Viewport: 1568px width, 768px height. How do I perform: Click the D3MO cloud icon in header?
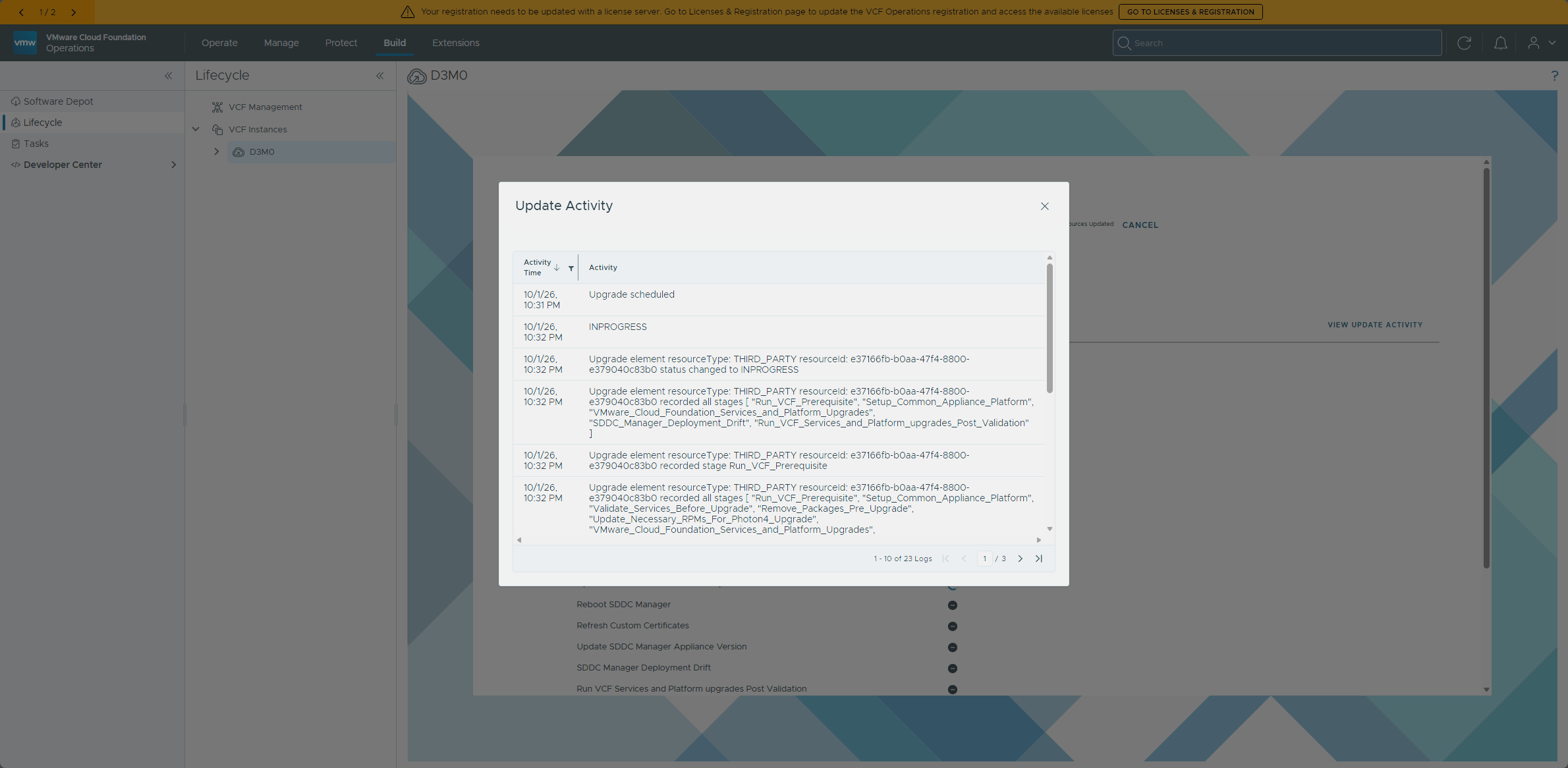417,76
